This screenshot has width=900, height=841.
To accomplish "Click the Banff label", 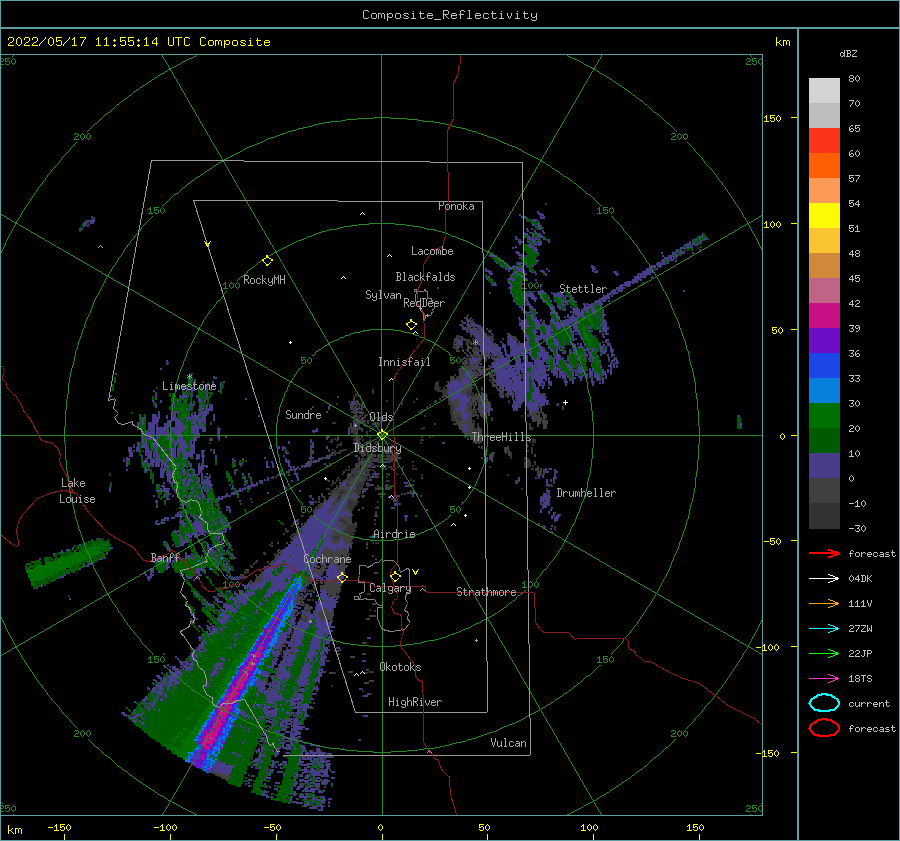I will coord(165,557).
